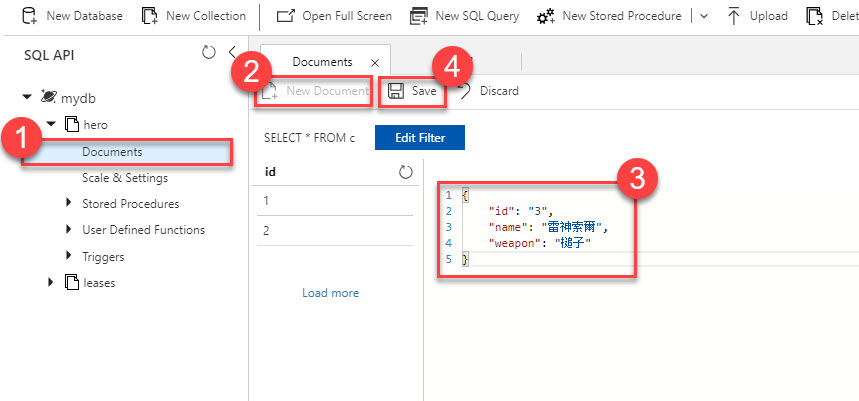Select Scale & Settings in the tree
Viewport: 859px width, 401px height.
[x=125, y=178]
